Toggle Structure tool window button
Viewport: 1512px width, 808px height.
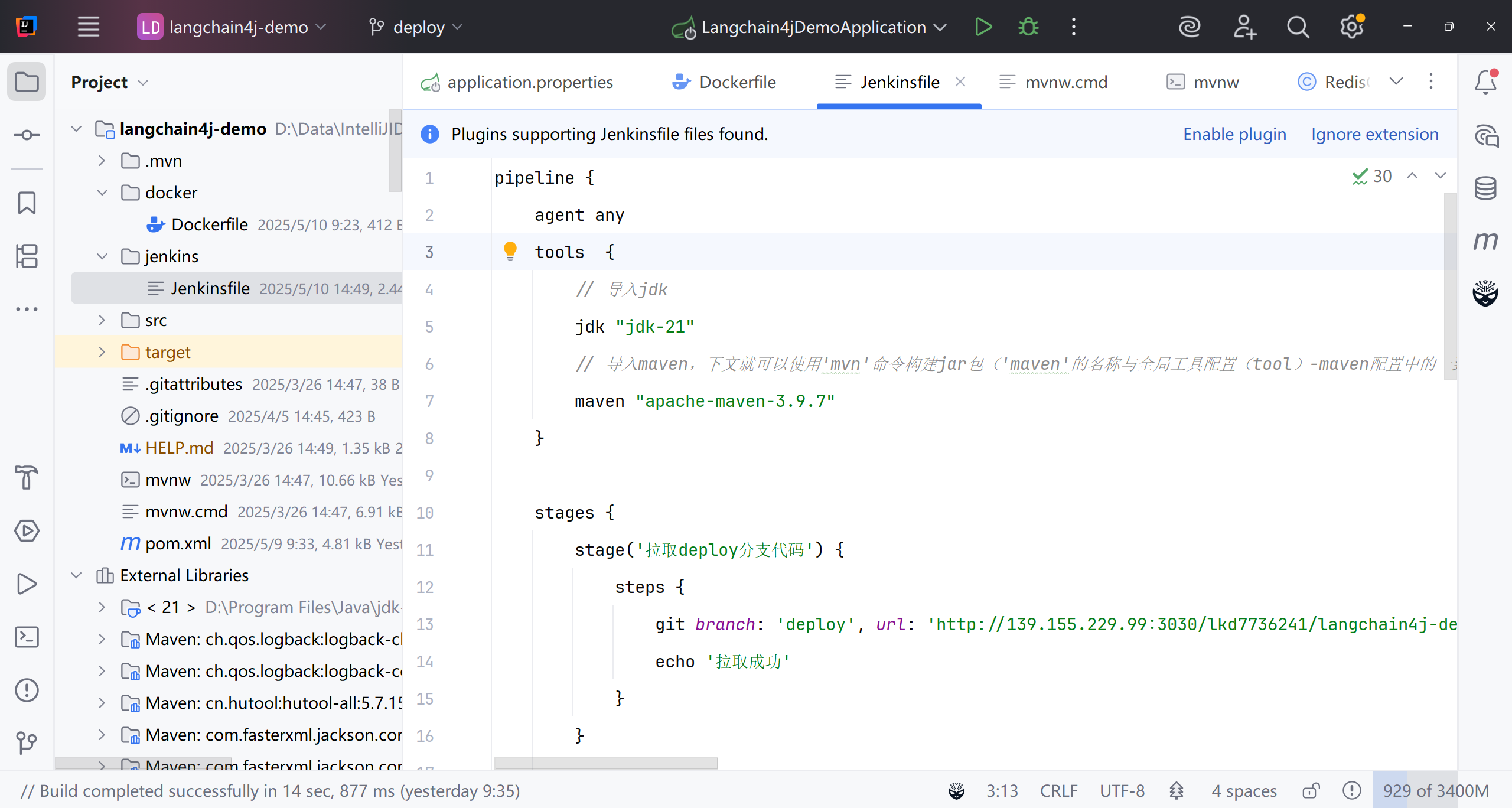click(27, 256)
